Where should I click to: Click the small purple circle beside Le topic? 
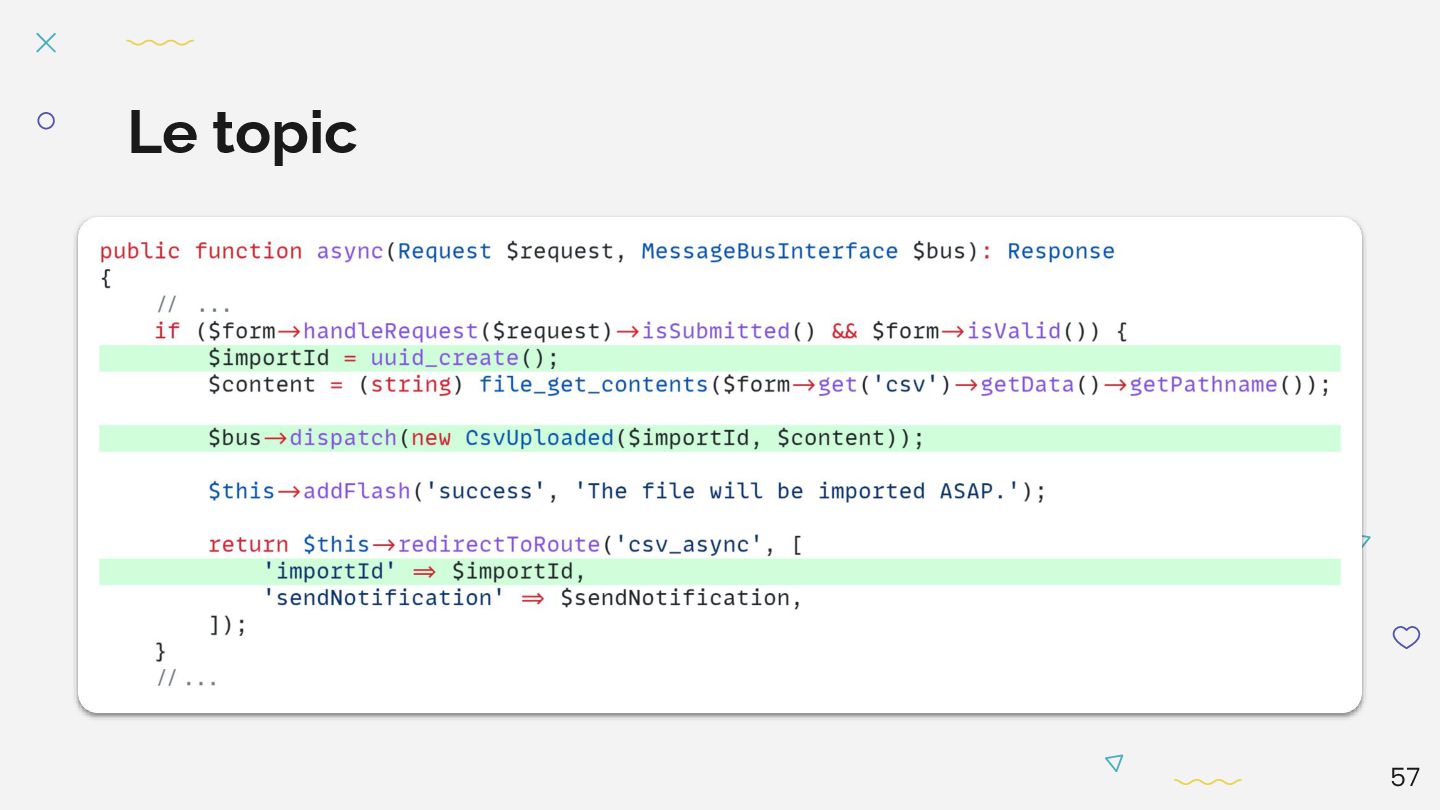[x=46, y=121]
